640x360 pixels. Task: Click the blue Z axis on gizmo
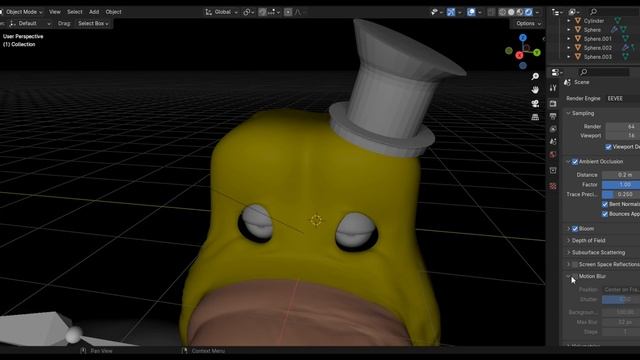coord(523,38)
